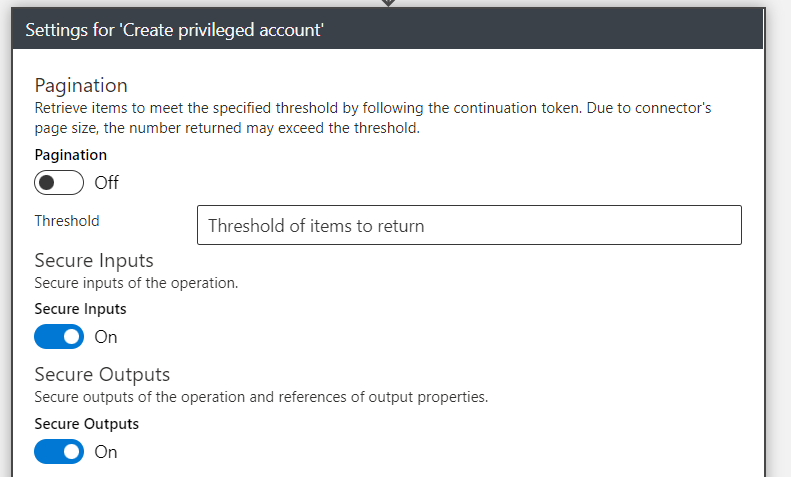This screenshot has height=477, width=791.
Task: Click the Threshold of items to return field
Action: point(469,225)
